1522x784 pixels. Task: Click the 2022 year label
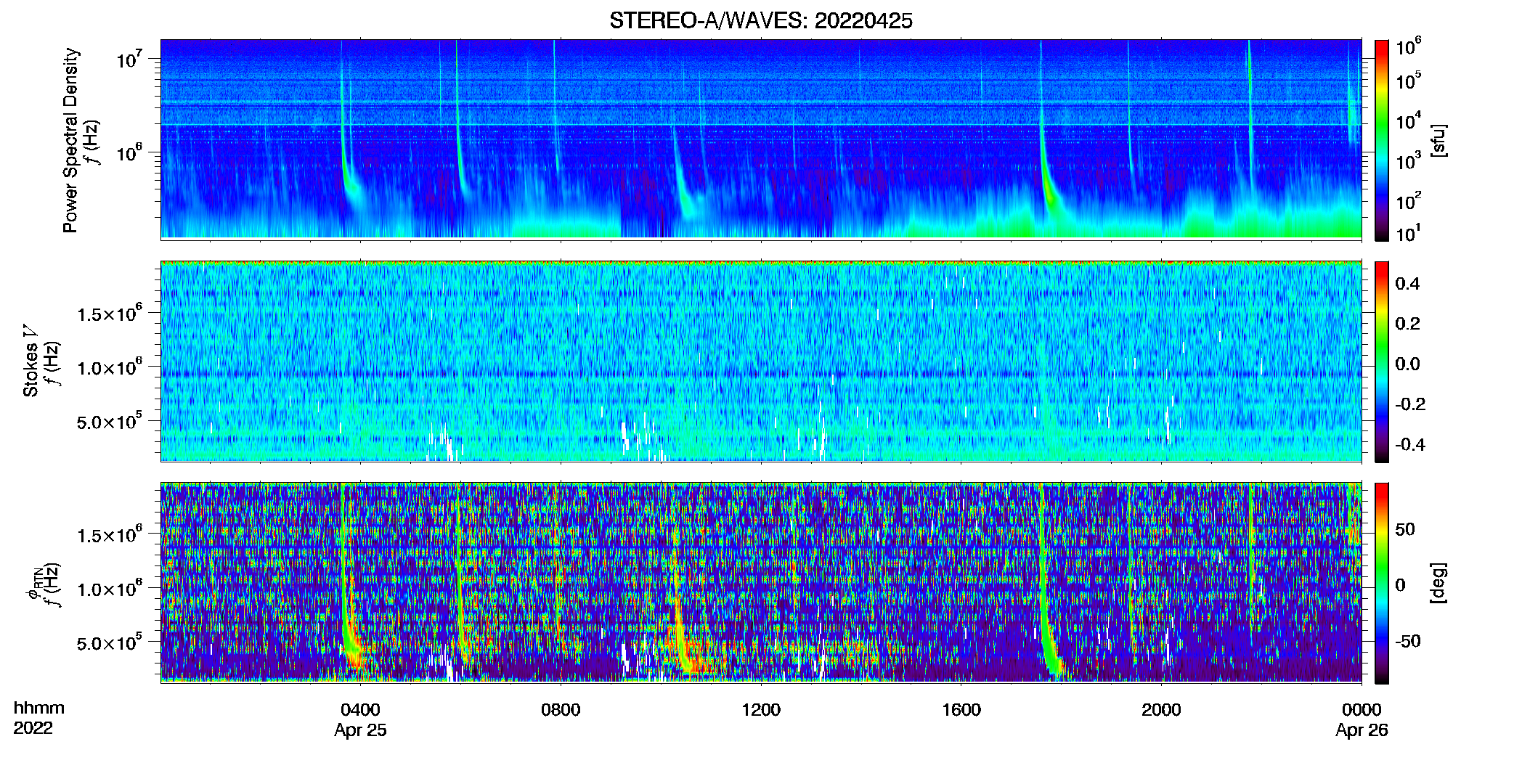(33, 727)
